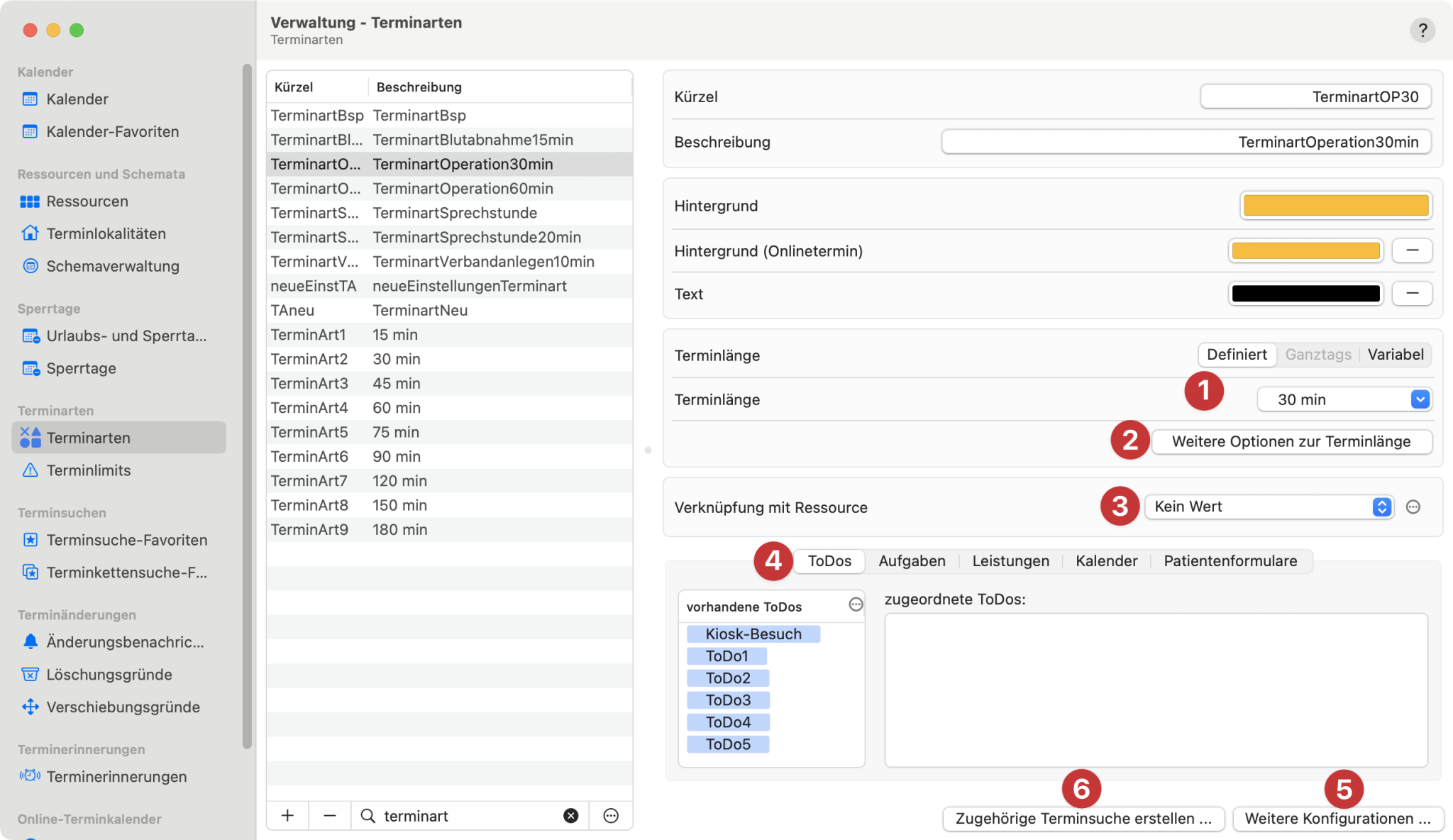This screenshot has height=840, width=1453.
Task: Click the Kürzel input field
Action: (1315, 96)
